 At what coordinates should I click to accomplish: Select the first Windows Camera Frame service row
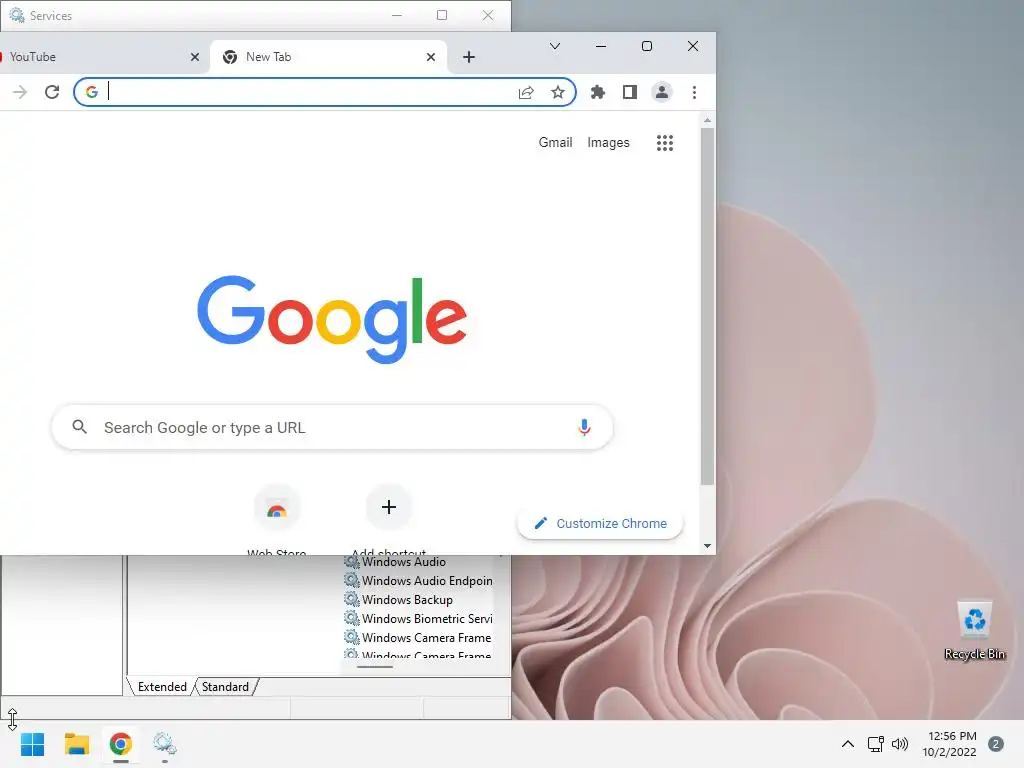point(418,637)
